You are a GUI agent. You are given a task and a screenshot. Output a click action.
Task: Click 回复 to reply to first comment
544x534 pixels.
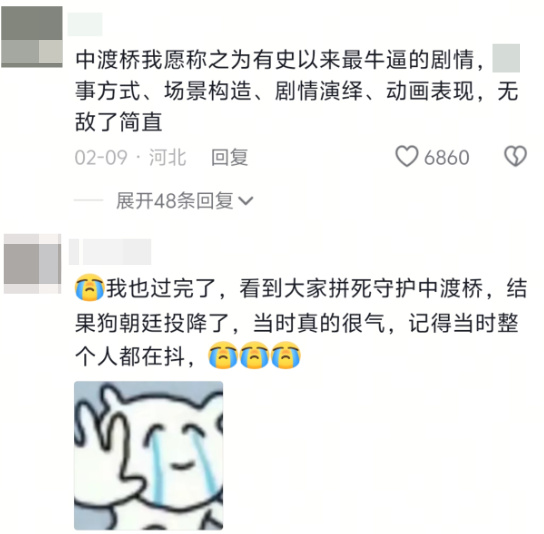230,157
